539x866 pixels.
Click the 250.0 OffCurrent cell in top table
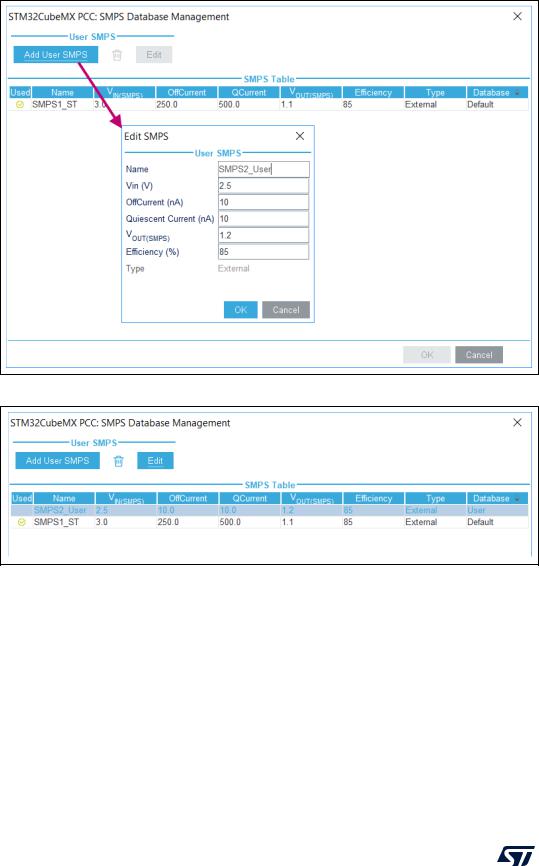(x=167, y=104)
